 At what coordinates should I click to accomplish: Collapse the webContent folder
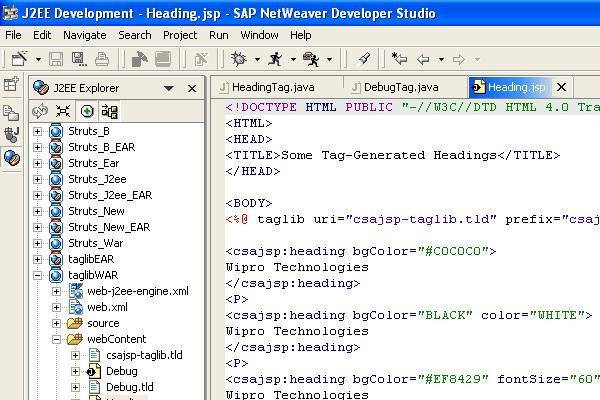[56, 339]
